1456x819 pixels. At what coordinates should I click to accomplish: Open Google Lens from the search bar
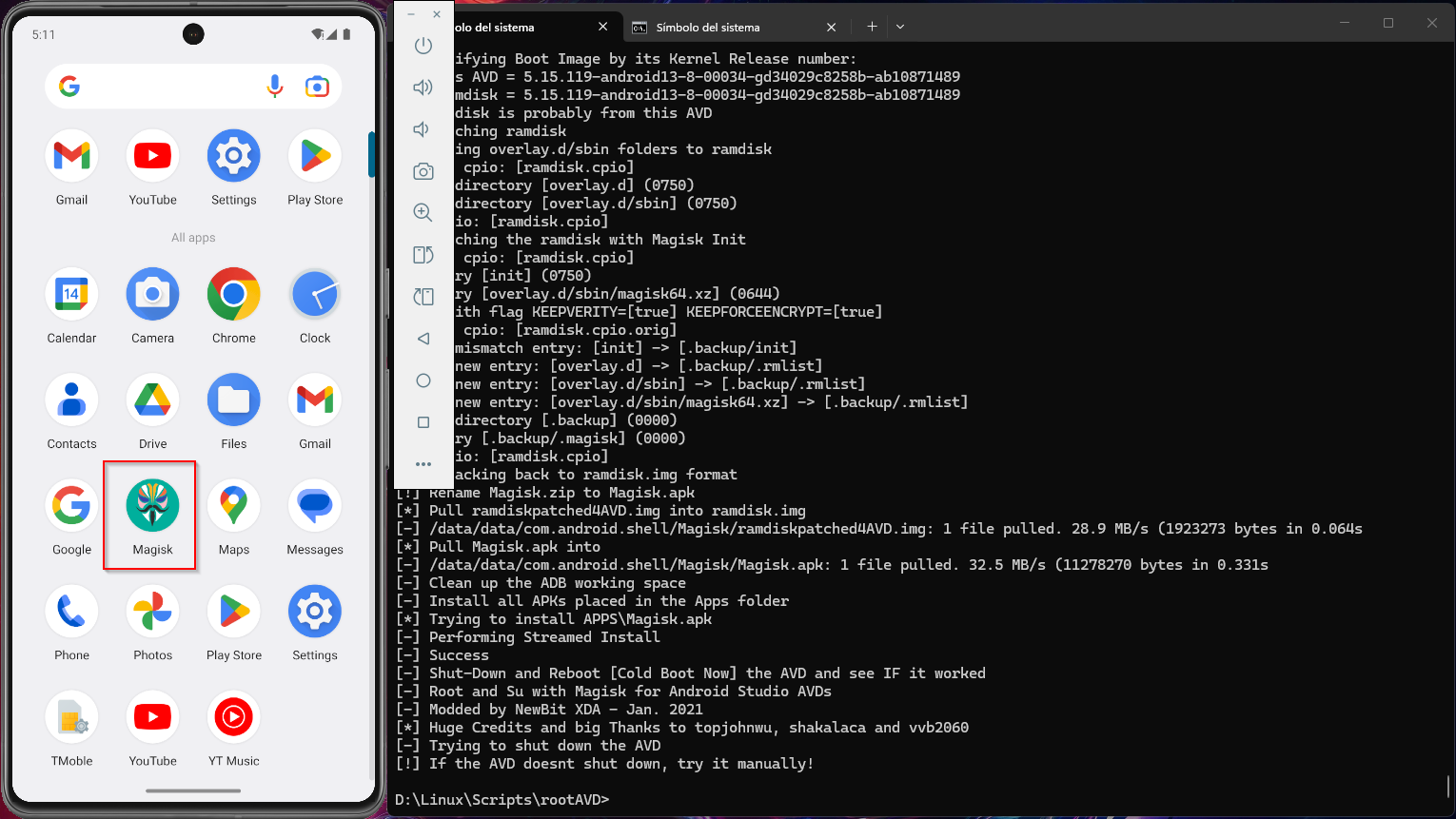tap(317, 87)
